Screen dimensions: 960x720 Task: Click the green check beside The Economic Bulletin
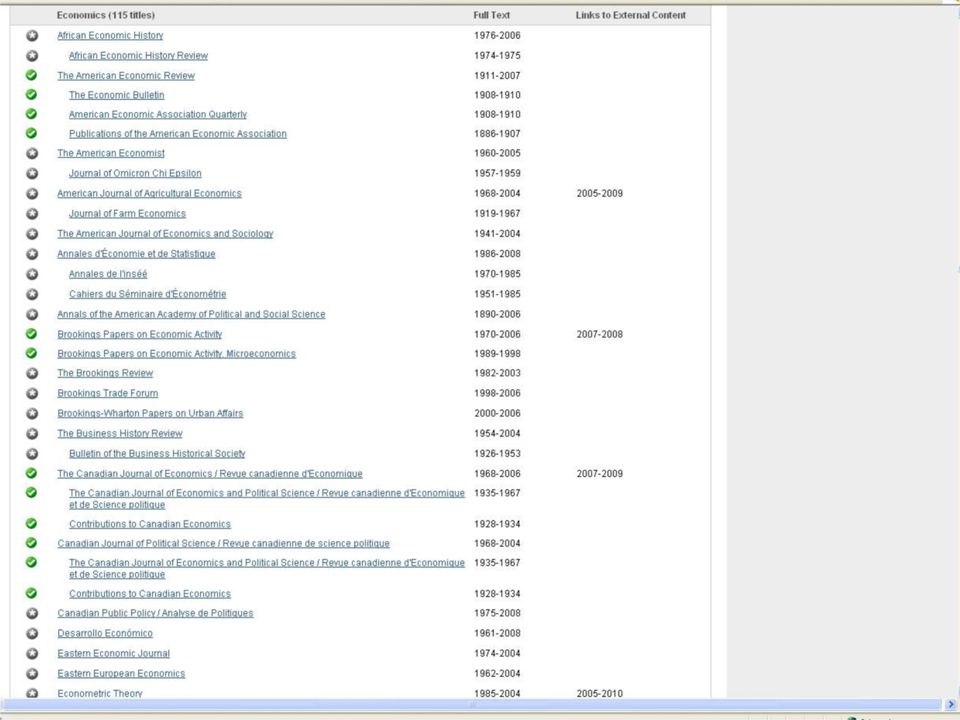(31, 95)
